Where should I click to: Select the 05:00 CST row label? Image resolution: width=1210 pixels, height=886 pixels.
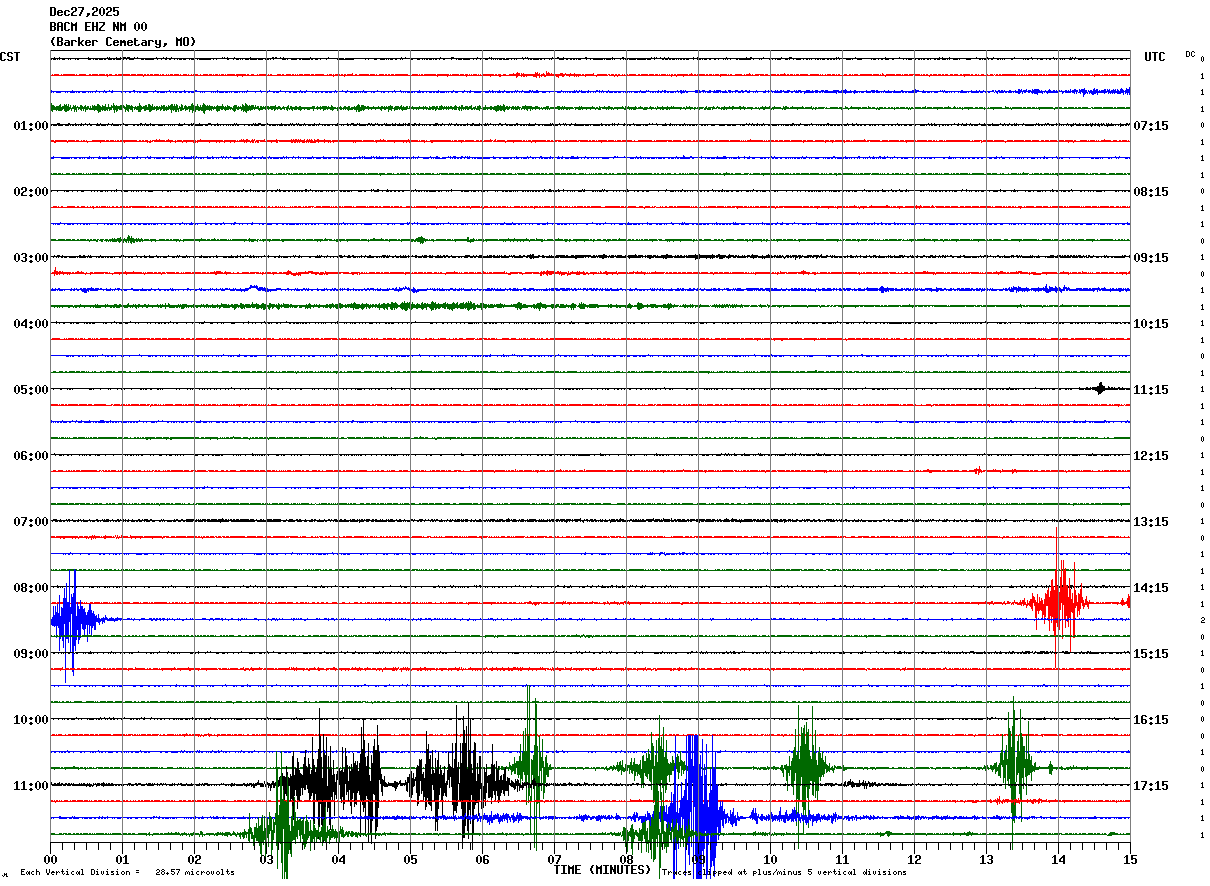tap(30, 390)
